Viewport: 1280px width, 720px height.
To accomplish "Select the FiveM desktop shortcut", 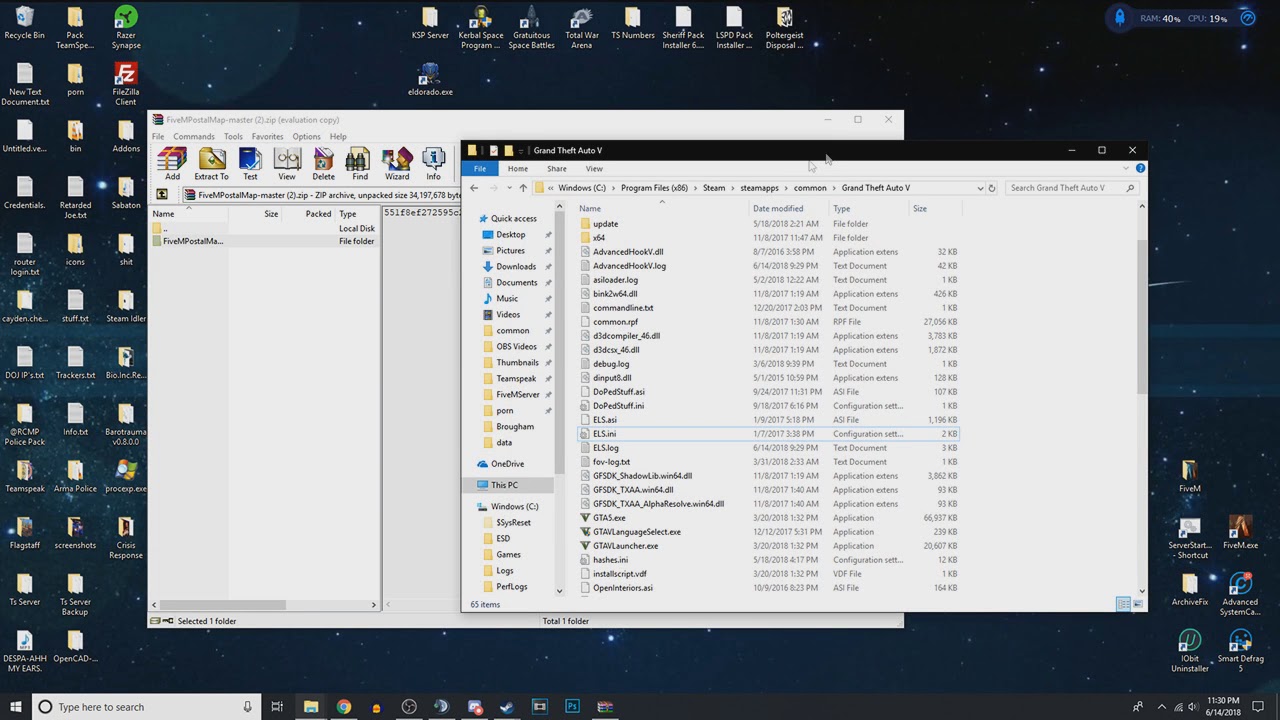I will (1189, 476).
